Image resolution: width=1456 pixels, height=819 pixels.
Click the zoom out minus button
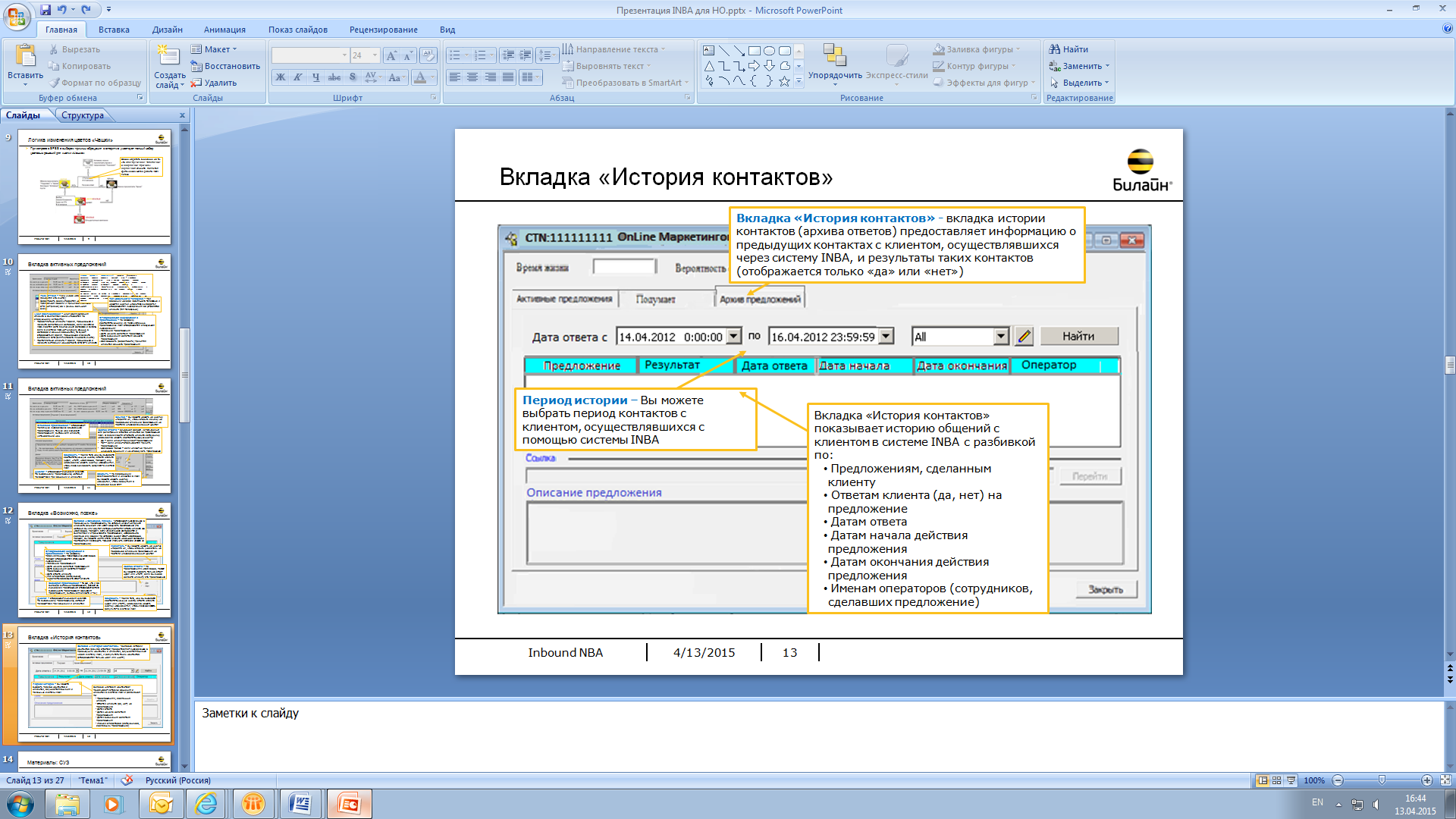(x=1338, y=780)
